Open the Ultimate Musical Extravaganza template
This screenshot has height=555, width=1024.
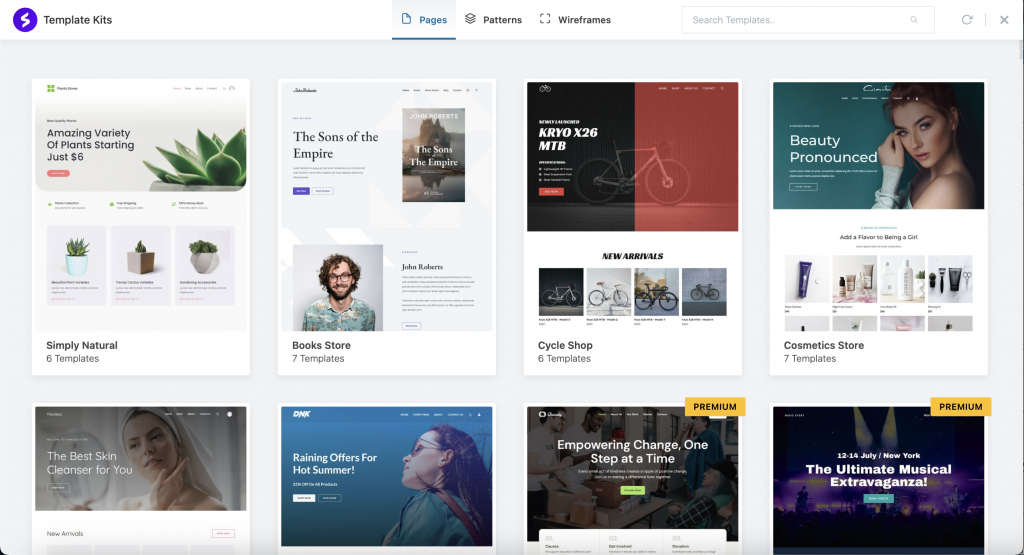pos(878,480)
